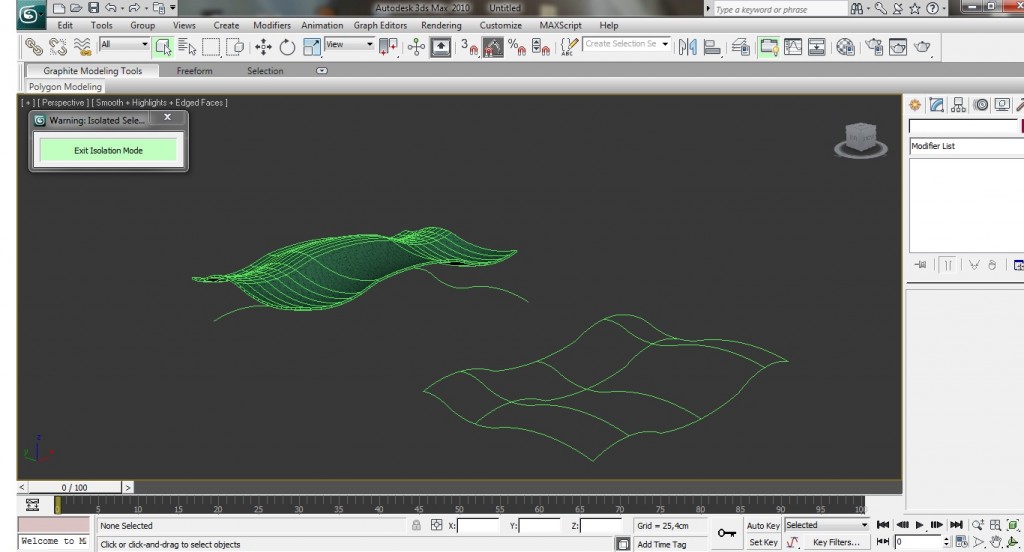Click the Unlink Selection icon
The width and height of the screenshot is (1024, 552).
57,47
